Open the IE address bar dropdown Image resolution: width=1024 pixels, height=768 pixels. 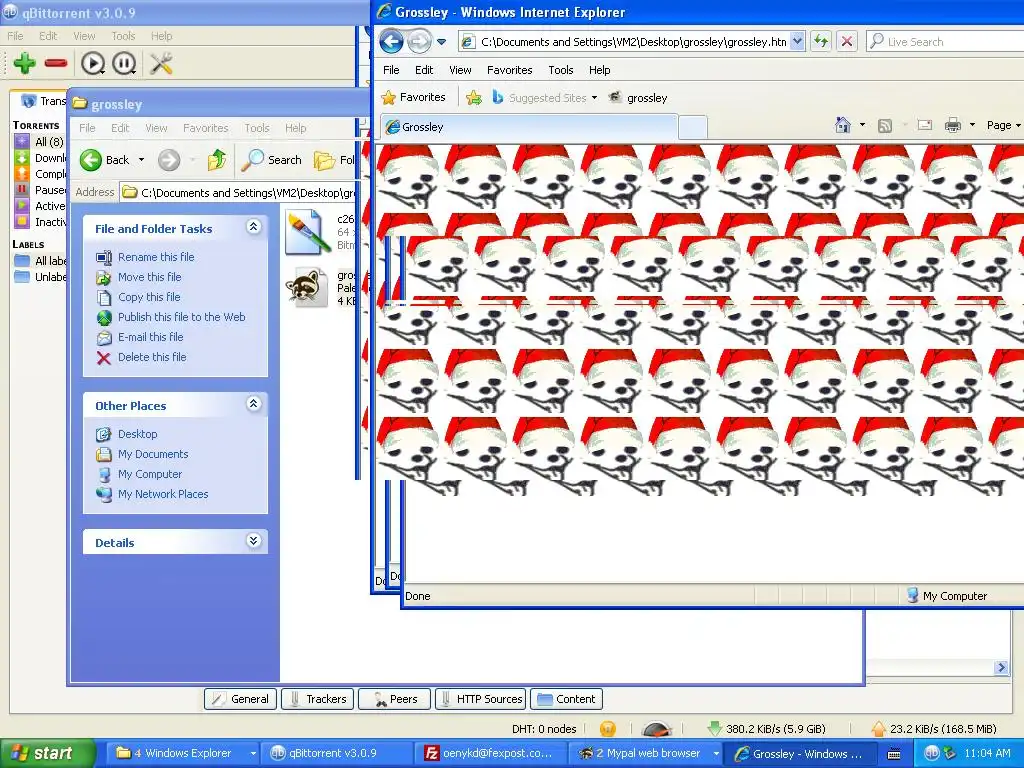point(797,42)
